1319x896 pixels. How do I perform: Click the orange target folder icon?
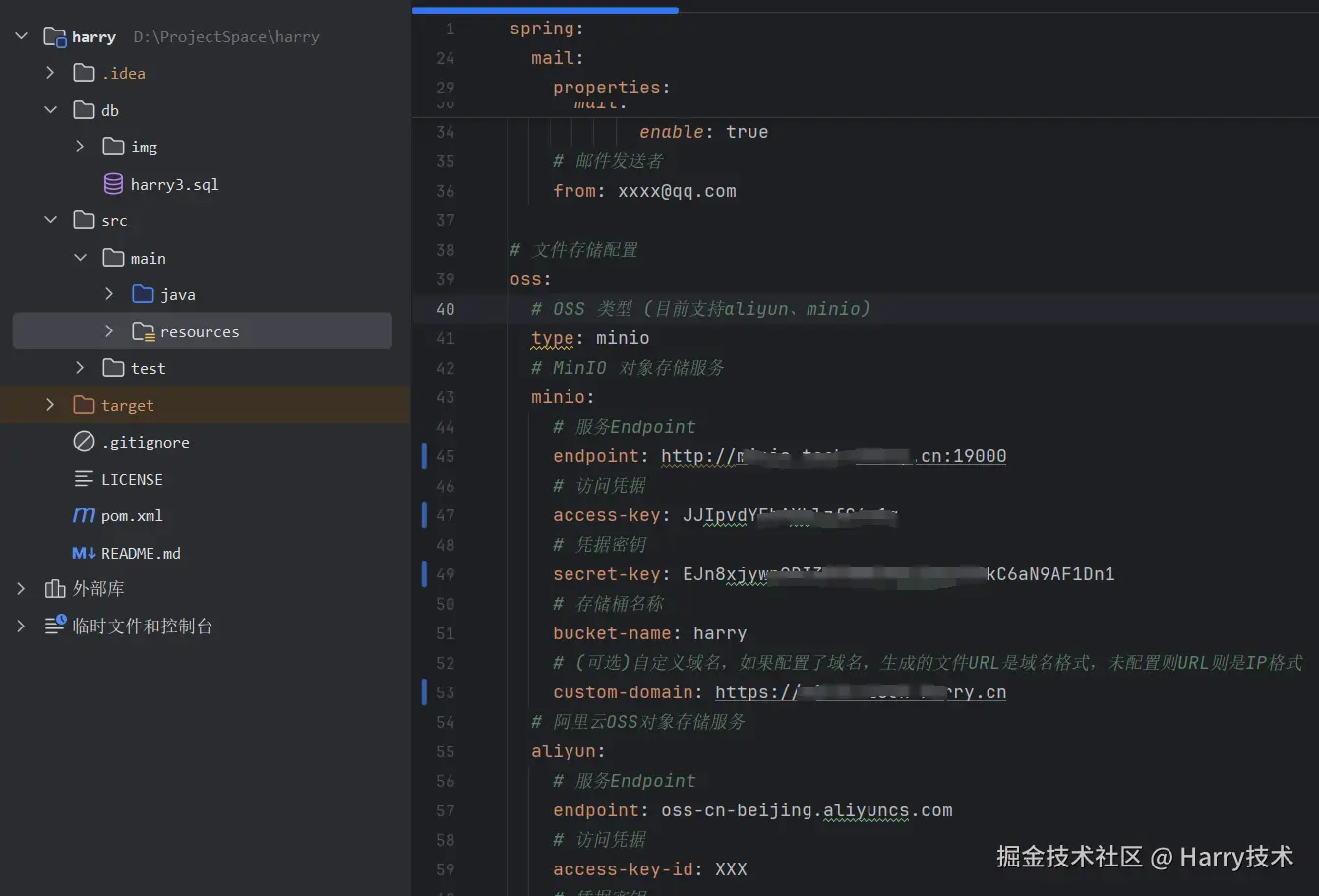tap(85, 405)
